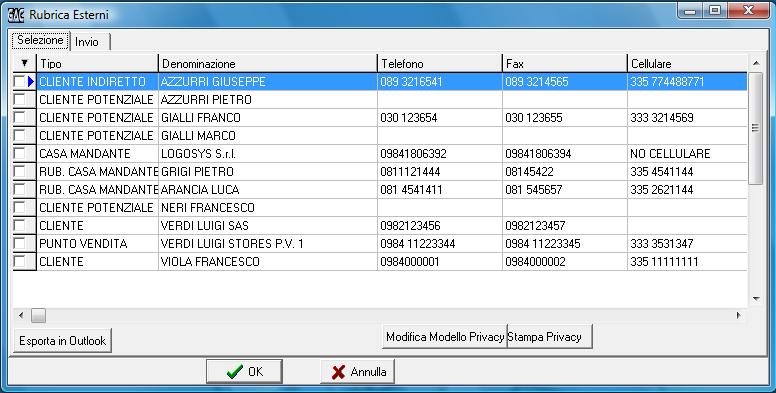Click the Stampa Privacy button
The height and width of the screenshot is (393, 776).
click(x=549, y=337)
